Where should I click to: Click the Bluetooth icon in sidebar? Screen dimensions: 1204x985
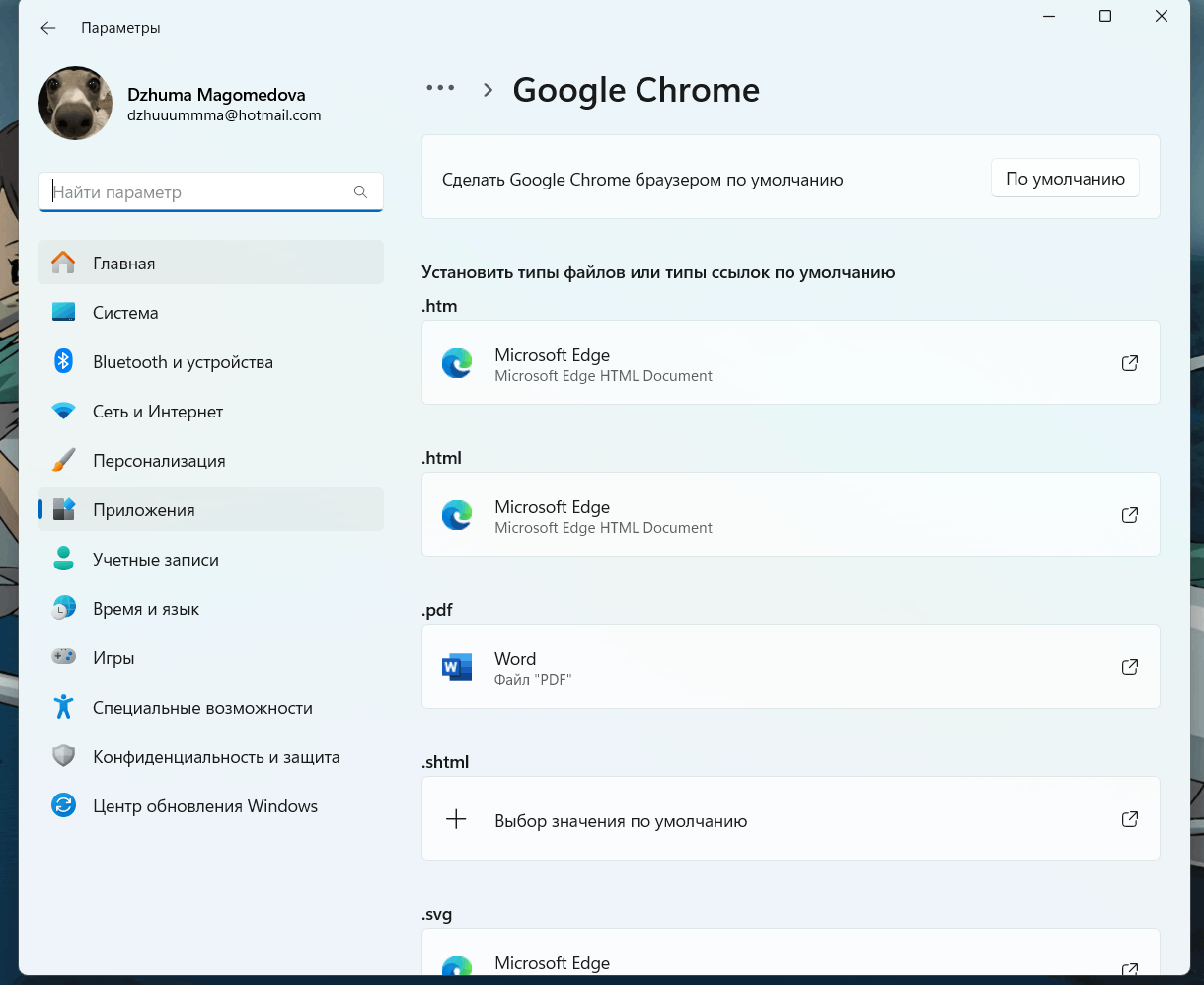pos(63,361)
